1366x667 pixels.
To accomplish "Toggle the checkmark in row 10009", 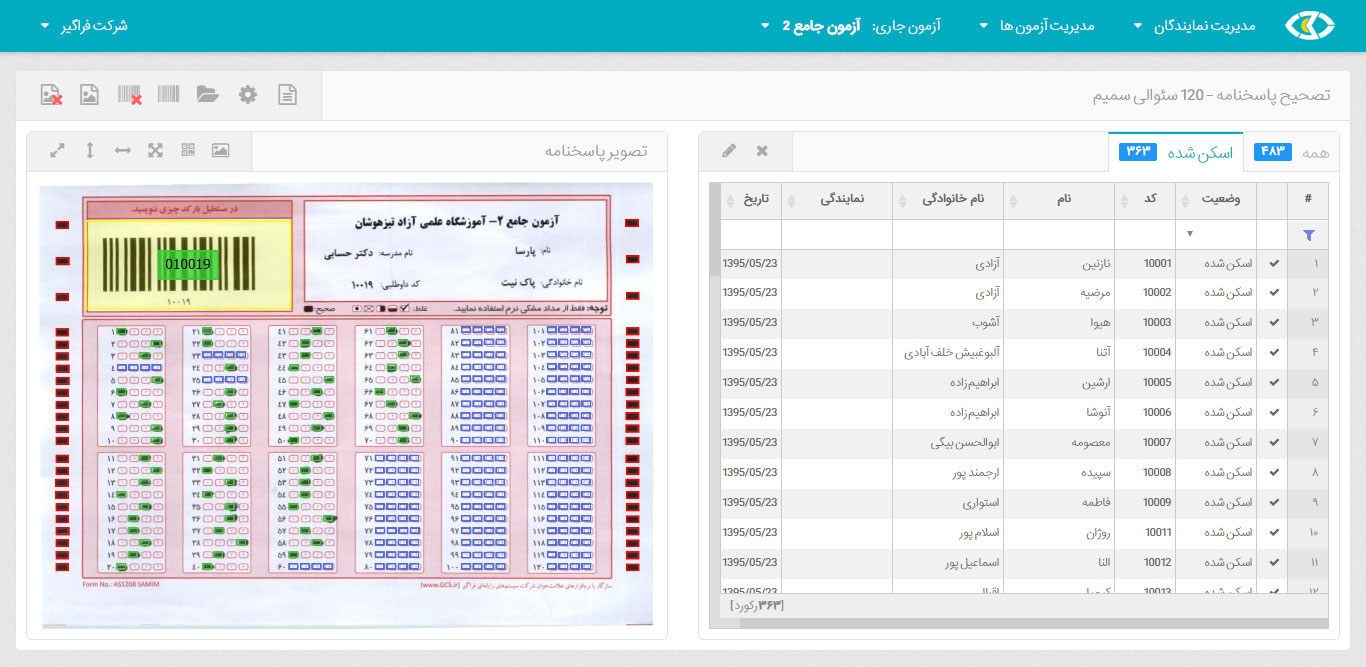I will (x=1273, y=503).
